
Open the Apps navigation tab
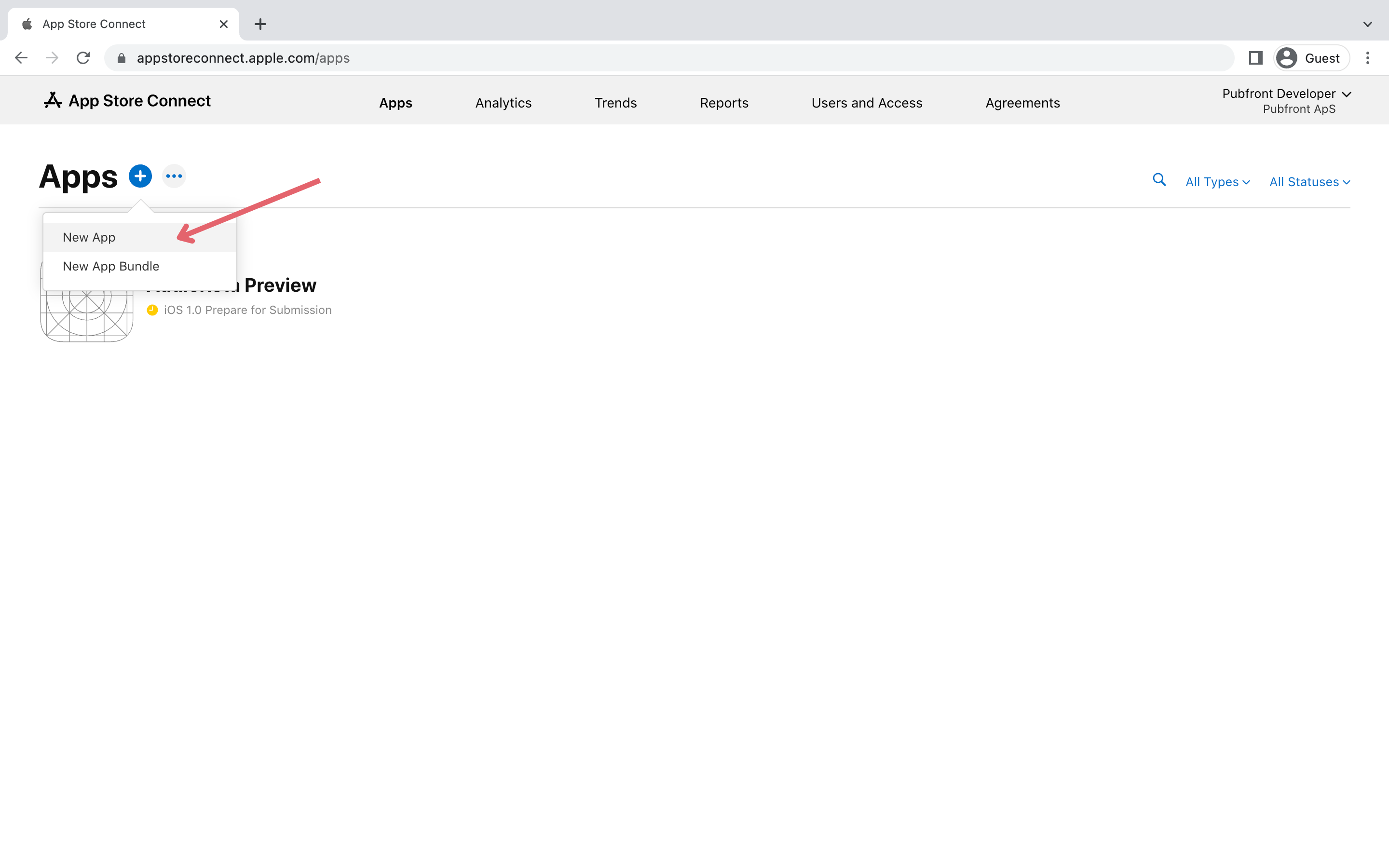(395, 103)
